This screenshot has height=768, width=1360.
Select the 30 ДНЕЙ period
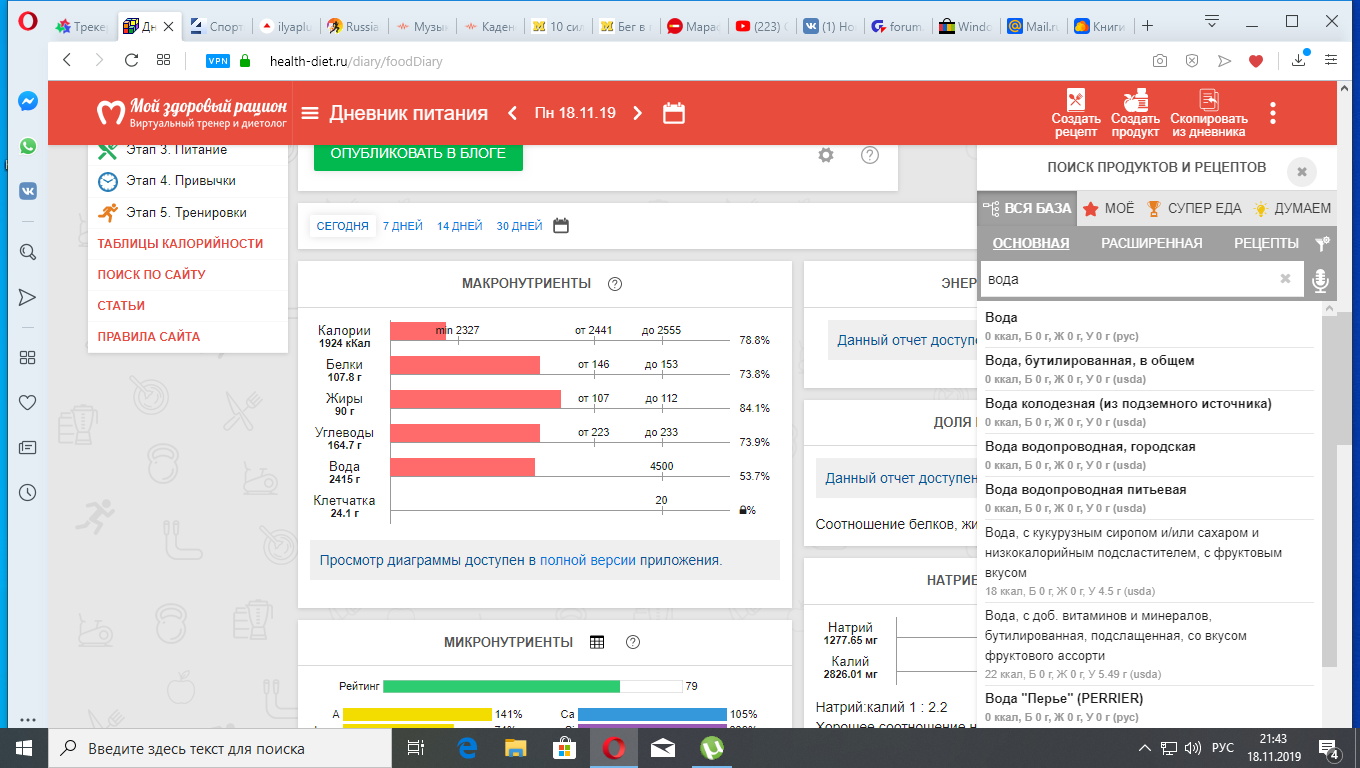click(520, 226)
